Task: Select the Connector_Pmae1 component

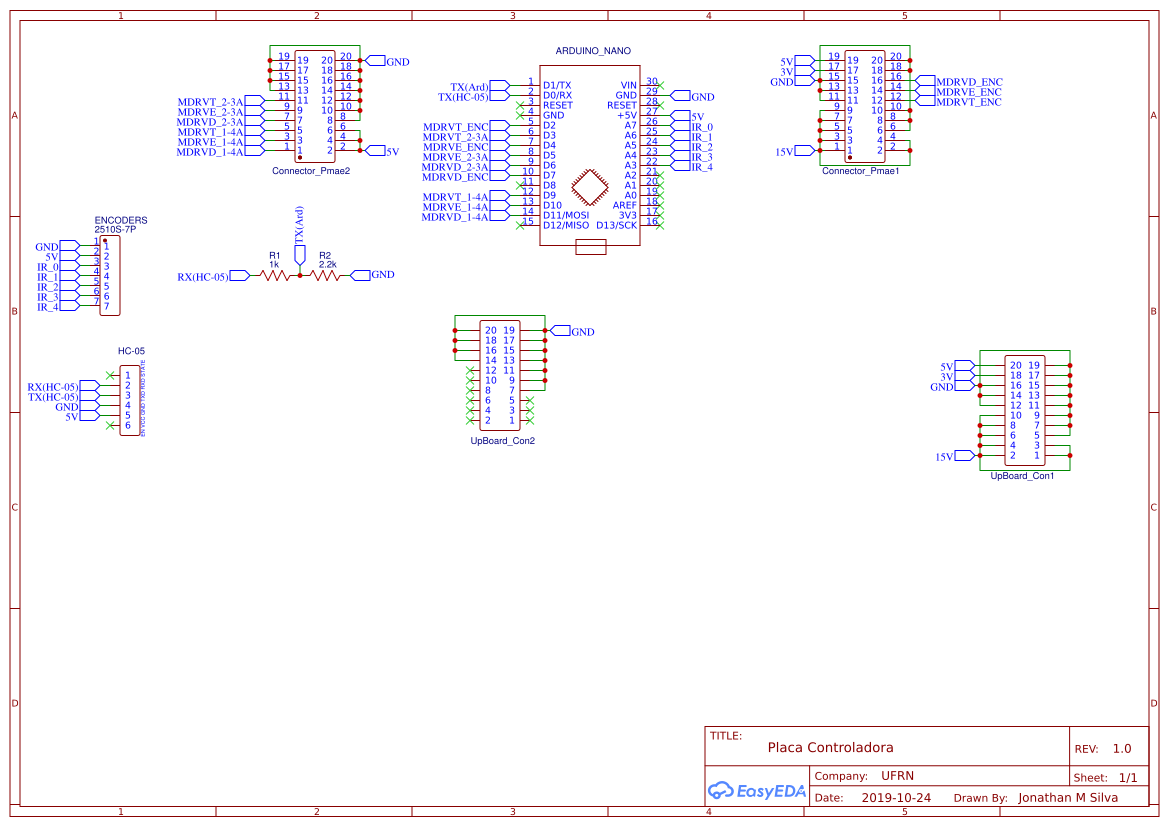Action: click(x=863, y=105)
